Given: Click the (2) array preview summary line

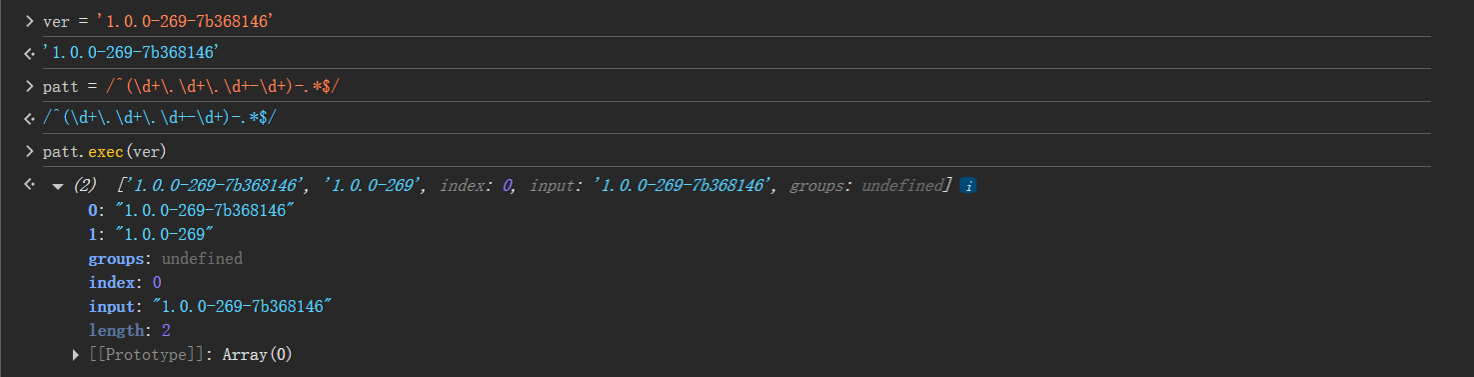Looking at the screenshot, I should 511,186.
